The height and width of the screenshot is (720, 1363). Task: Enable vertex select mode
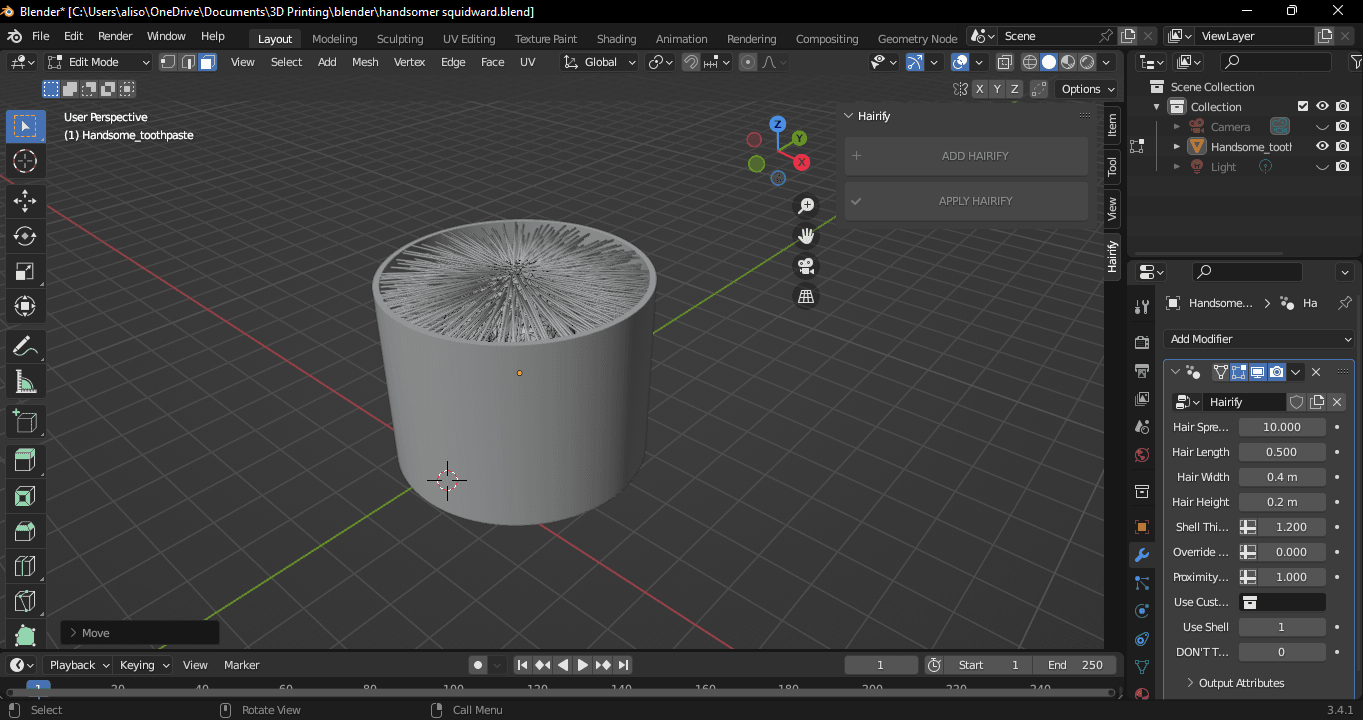pos(168,62)
